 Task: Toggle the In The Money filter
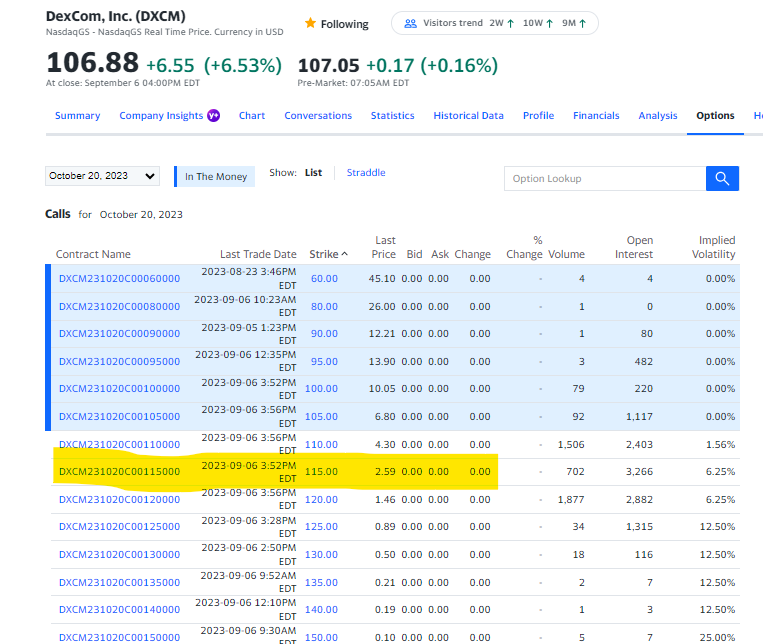(x=215, y=177)
